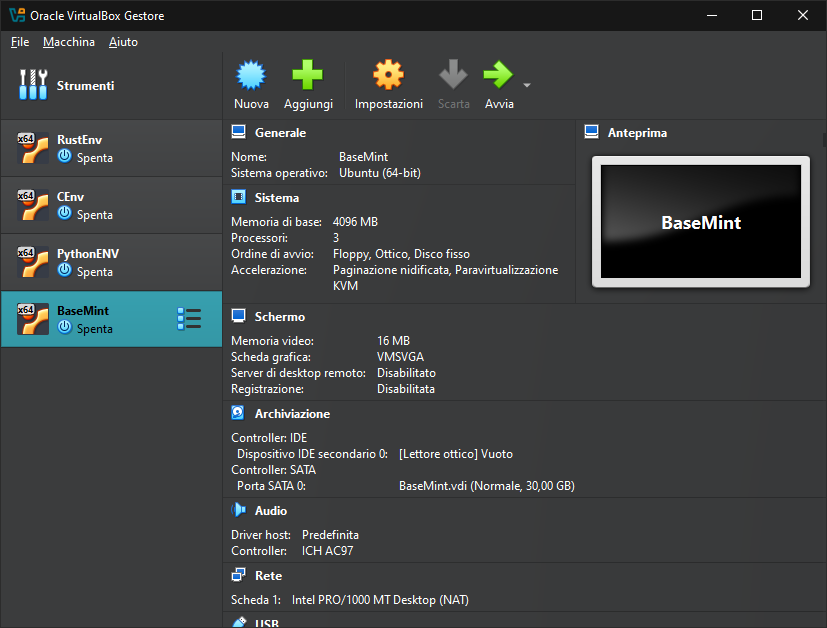Click the CEnv powered-off status icon
Viewport: 827px width, 628px height.
coord(64,214)
